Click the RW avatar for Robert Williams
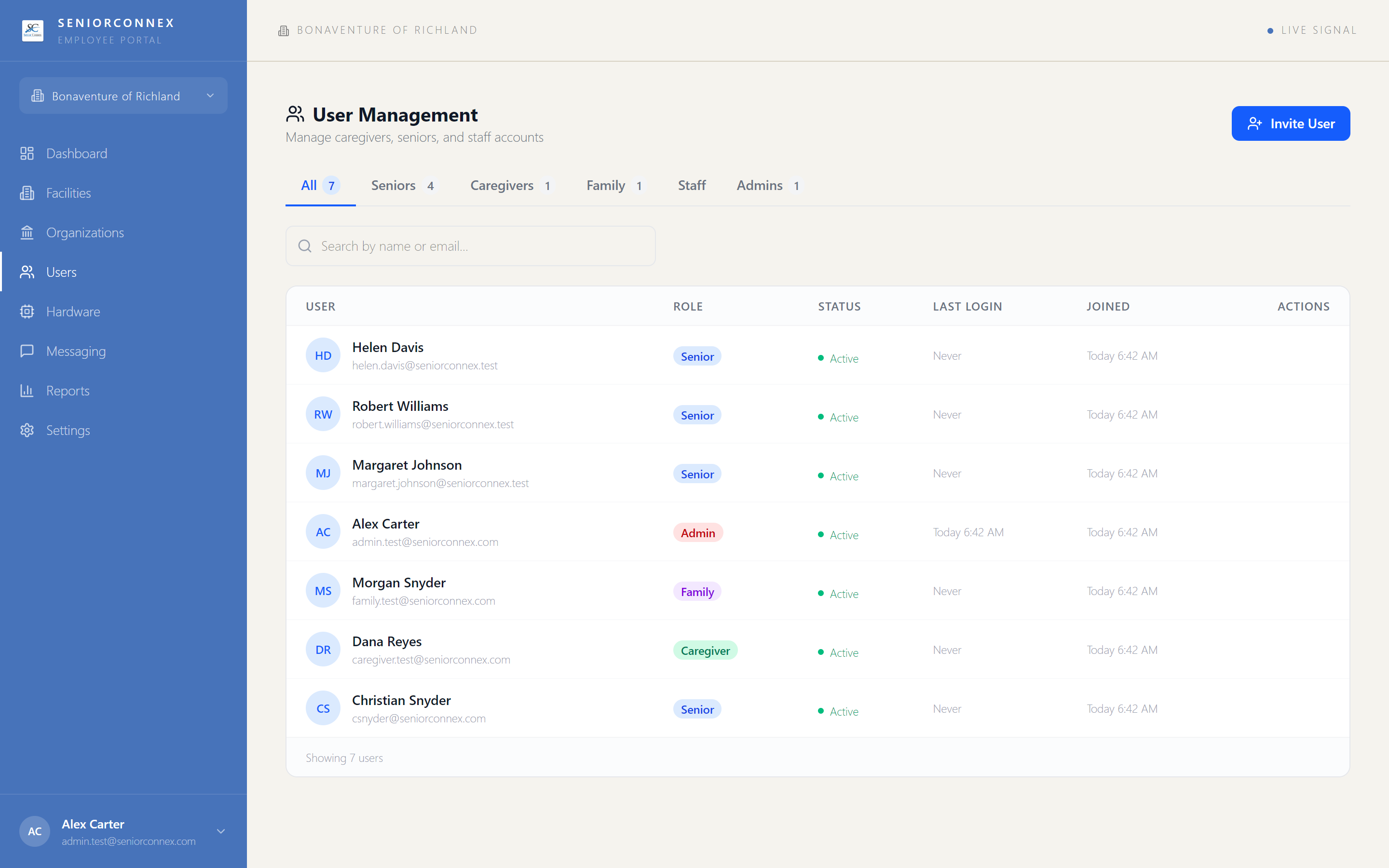The width and height of the screenshot is (1389, 868). click(x=323, y=415)
